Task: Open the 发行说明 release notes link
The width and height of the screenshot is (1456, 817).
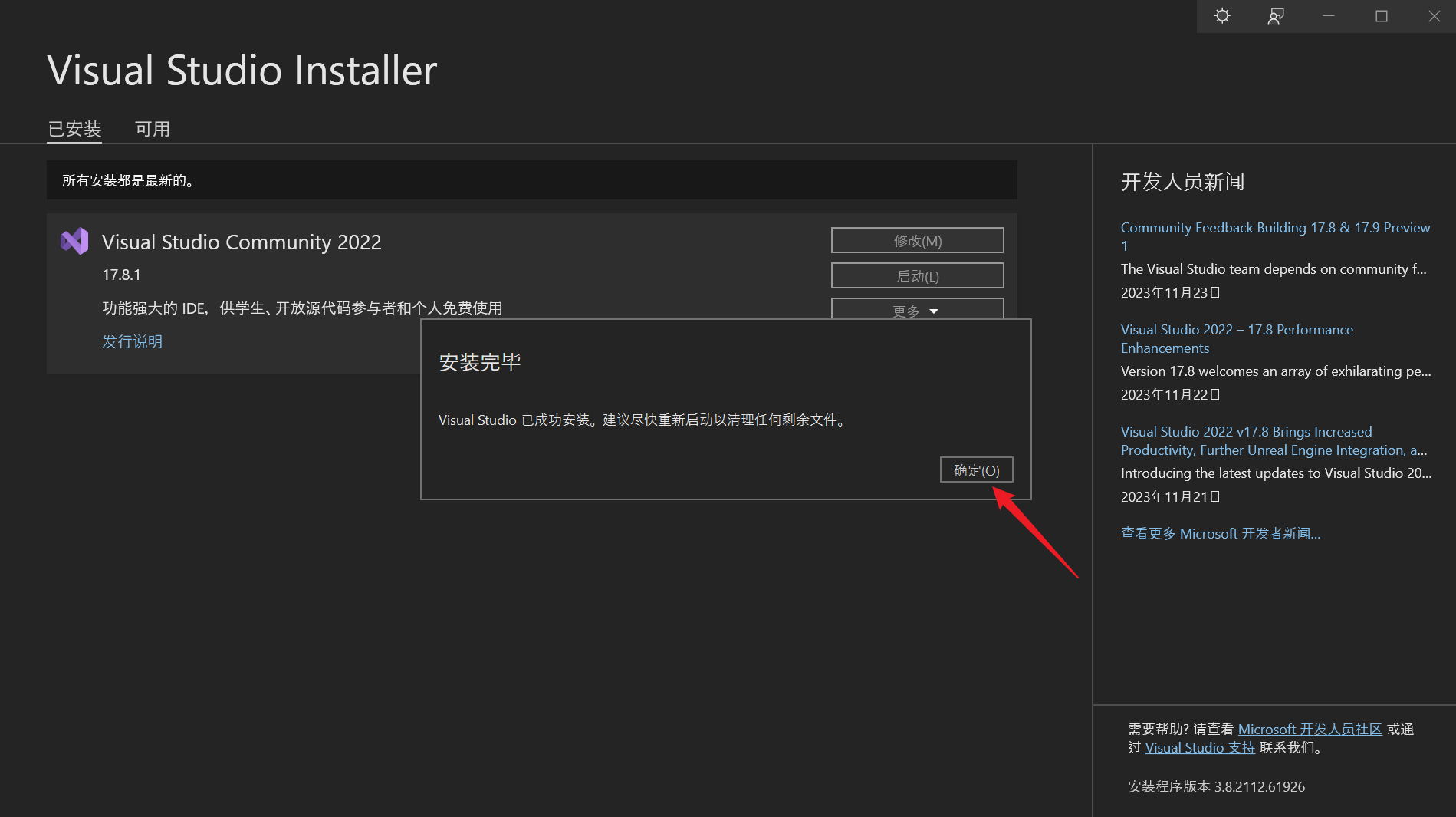Action: point(132,341)
